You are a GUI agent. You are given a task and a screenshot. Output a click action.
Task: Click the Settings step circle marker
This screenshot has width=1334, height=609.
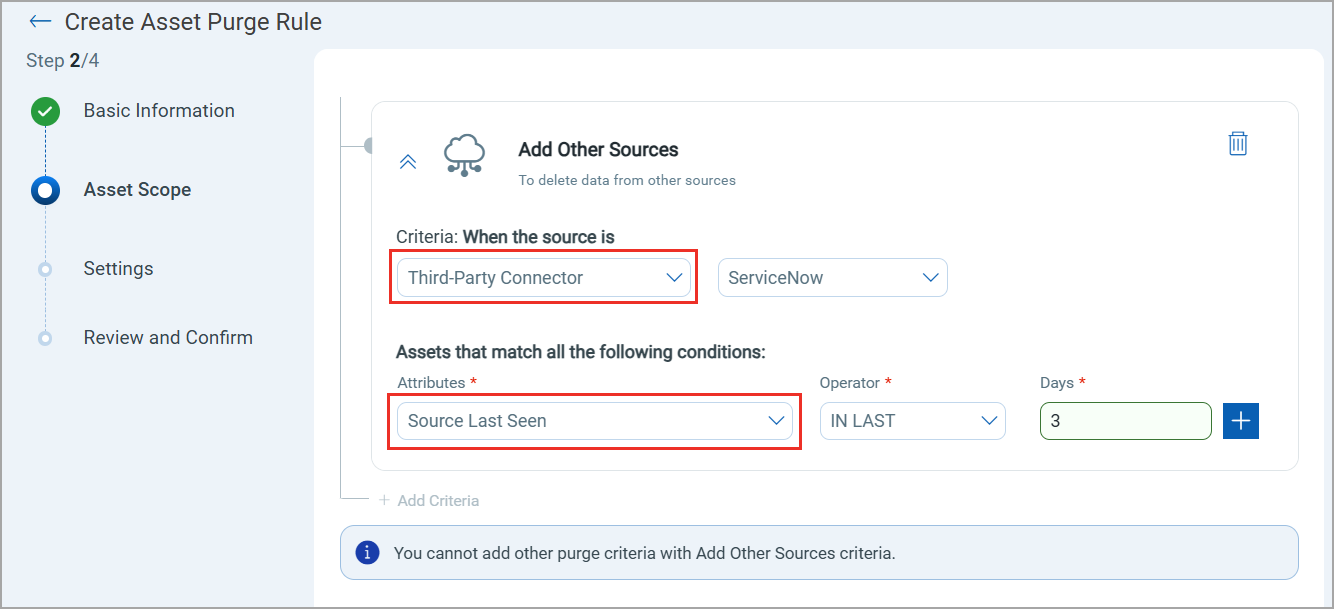[x=45, y=269]
